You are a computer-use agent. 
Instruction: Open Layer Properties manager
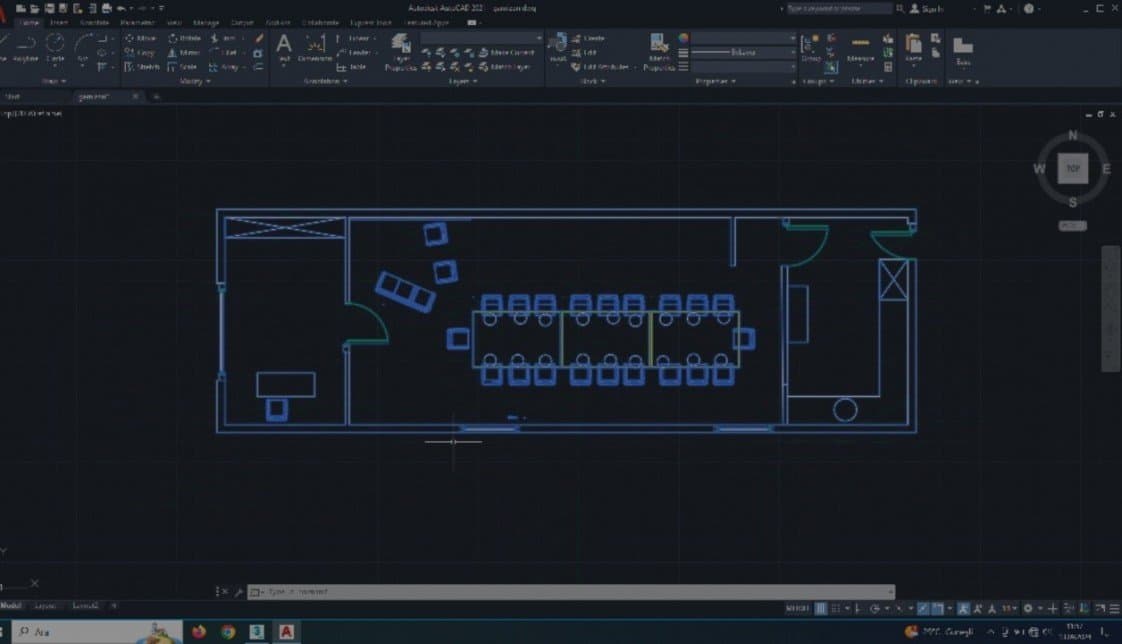[x=401, y=52]
